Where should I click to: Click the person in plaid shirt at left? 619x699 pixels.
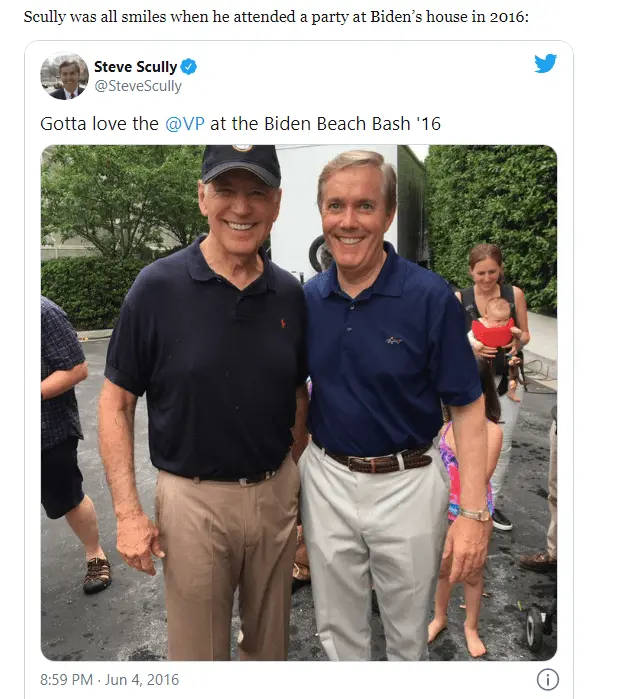pos(62,400)
